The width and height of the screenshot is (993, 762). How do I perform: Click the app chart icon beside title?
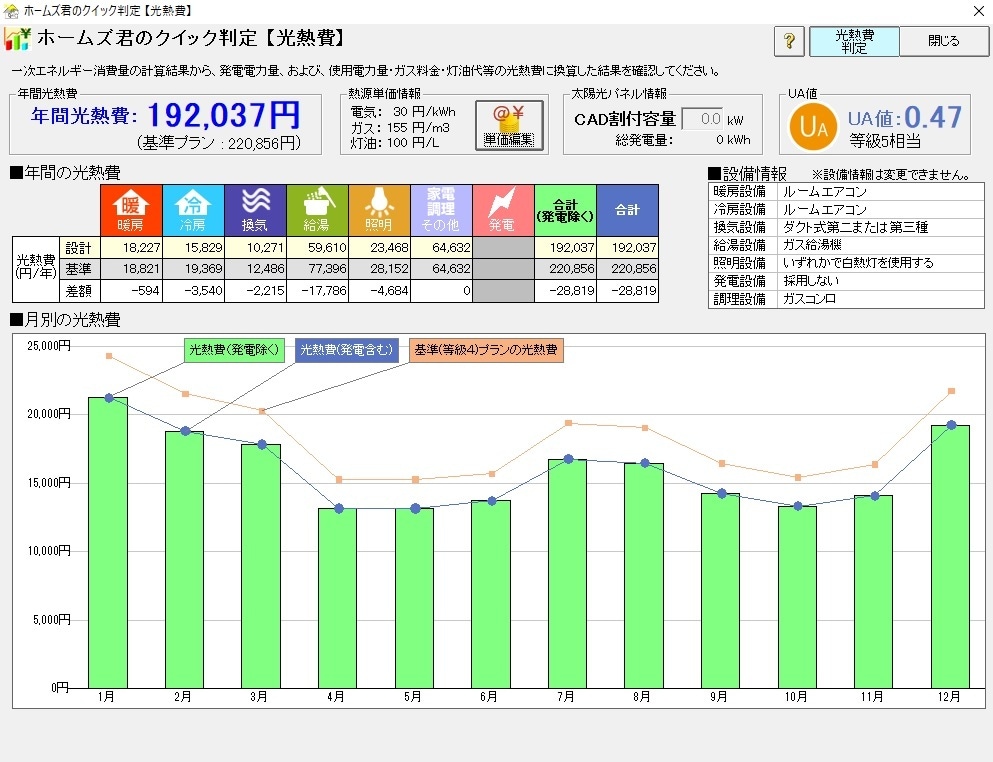[x=17, y=39]
